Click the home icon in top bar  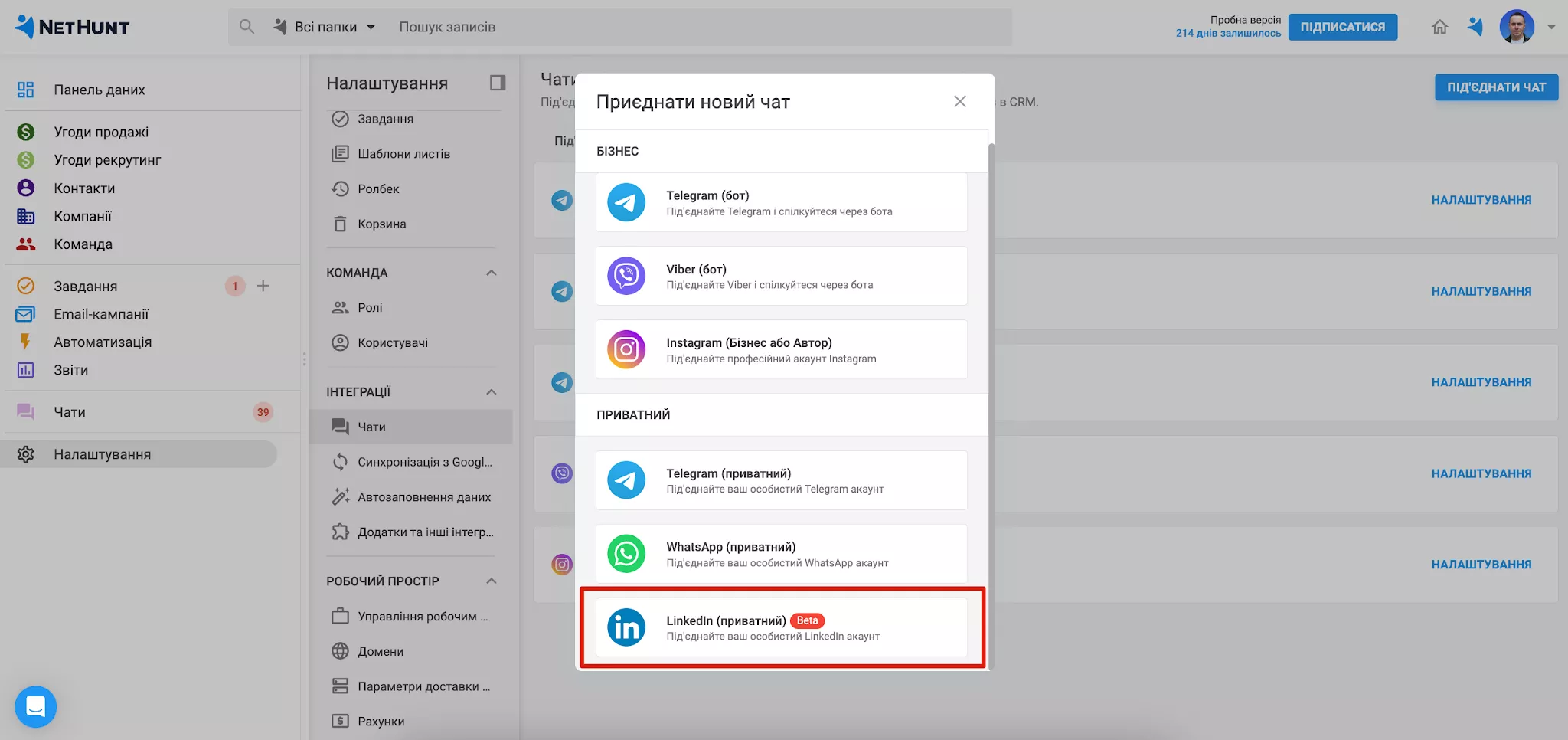tap(1439, 27)
